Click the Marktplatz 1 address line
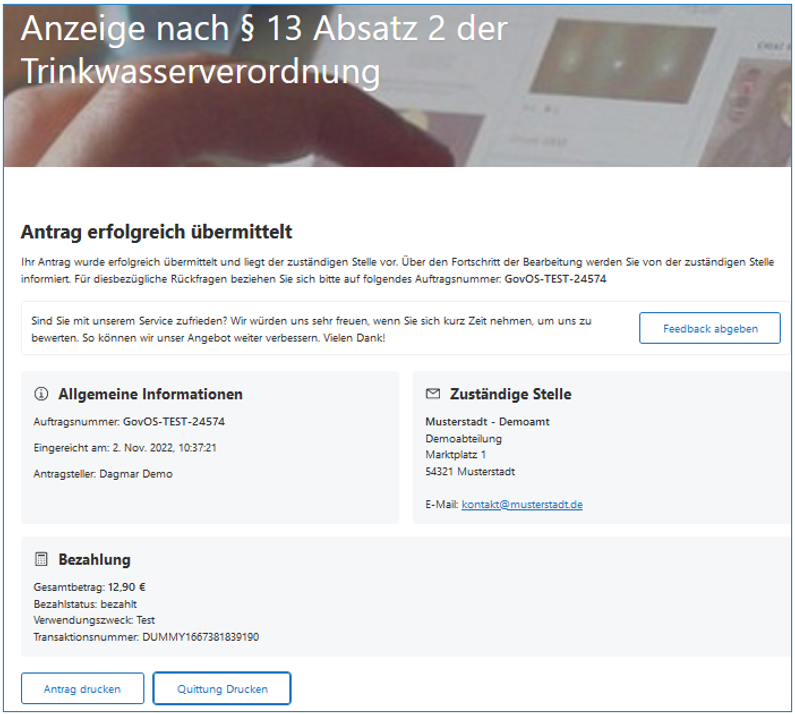The width and height of the screenshot is (795, 714). point(455,455)
